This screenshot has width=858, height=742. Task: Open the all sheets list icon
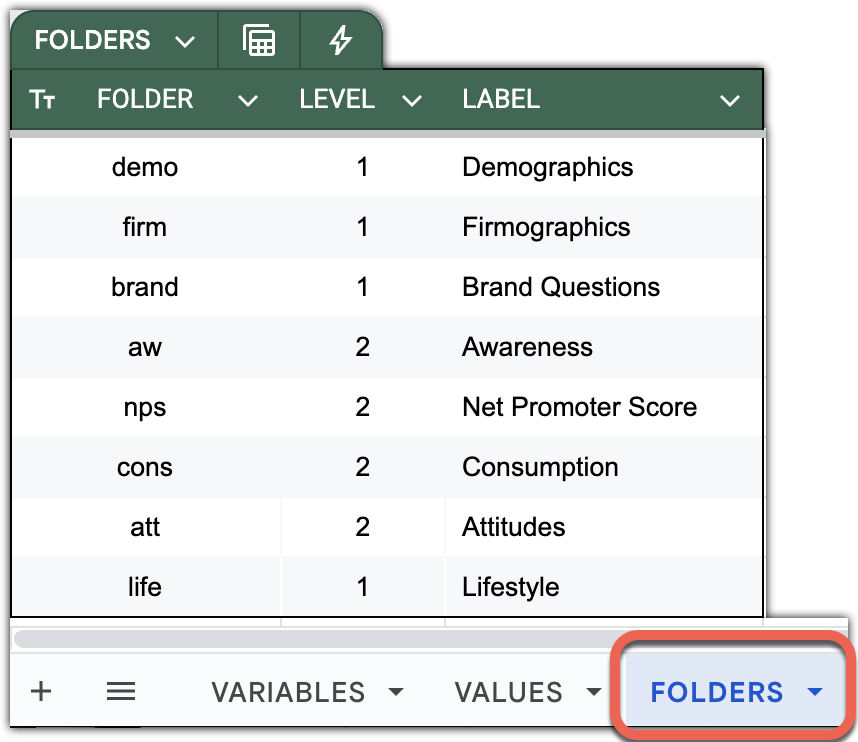[121, 691]
